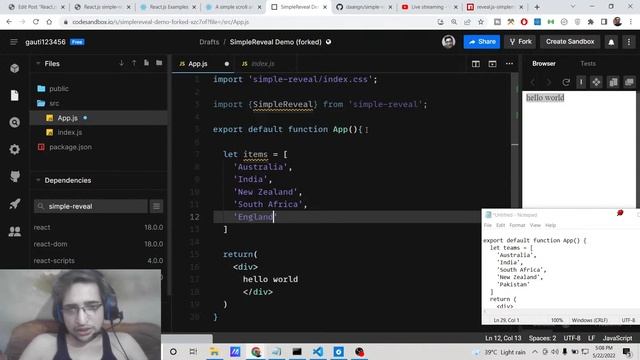The width and height of the screenshot is (640, 360).
Task: Open the Sandbox Info cube icon
Action: click(x=15, y=68)
